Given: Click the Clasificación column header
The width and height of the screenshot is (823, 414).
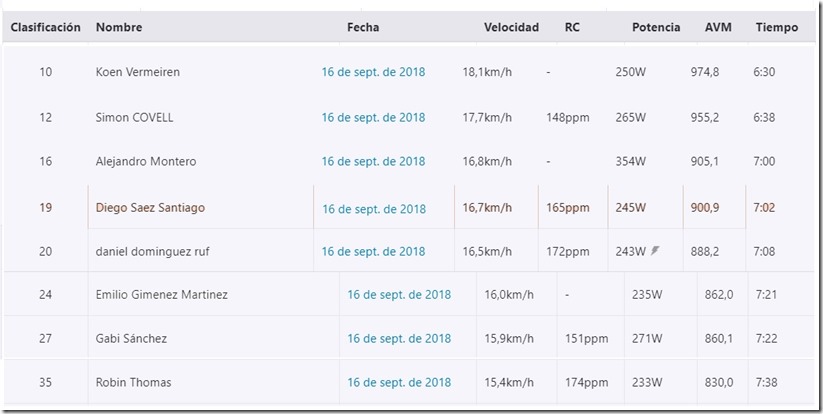Looking at the screenshot, I should (46, 27).
